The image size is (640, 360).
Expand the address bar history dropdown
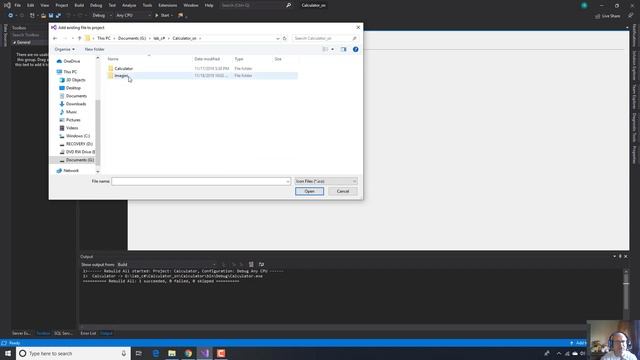coord(278,38)
